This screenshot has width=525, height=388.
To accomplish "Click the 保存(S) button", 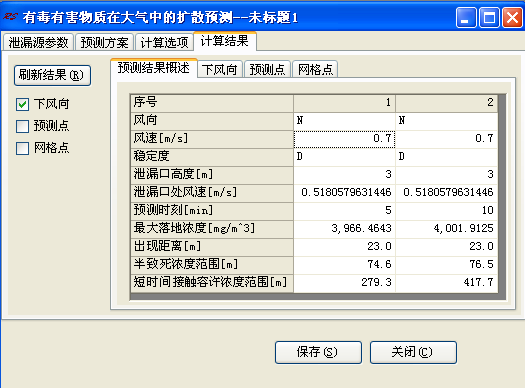I will 318,352.
